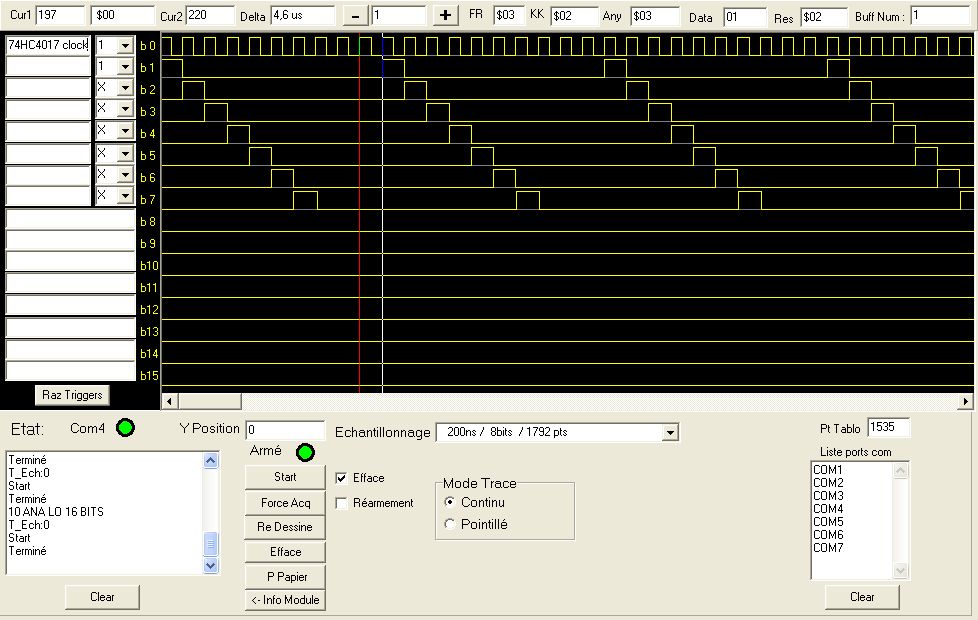The image size is (978, 620).
Task: Select COM6 in the ports list
Action: click(828, 535)
